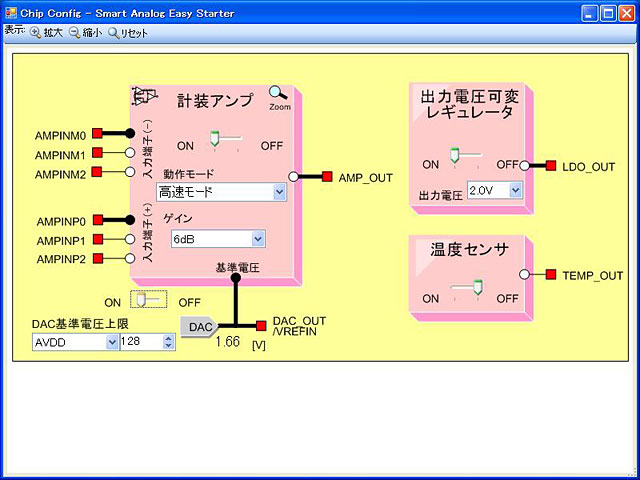Toggle the DAC ON/OFF switch
Screen dimensions: 640x480
point(148,300)
